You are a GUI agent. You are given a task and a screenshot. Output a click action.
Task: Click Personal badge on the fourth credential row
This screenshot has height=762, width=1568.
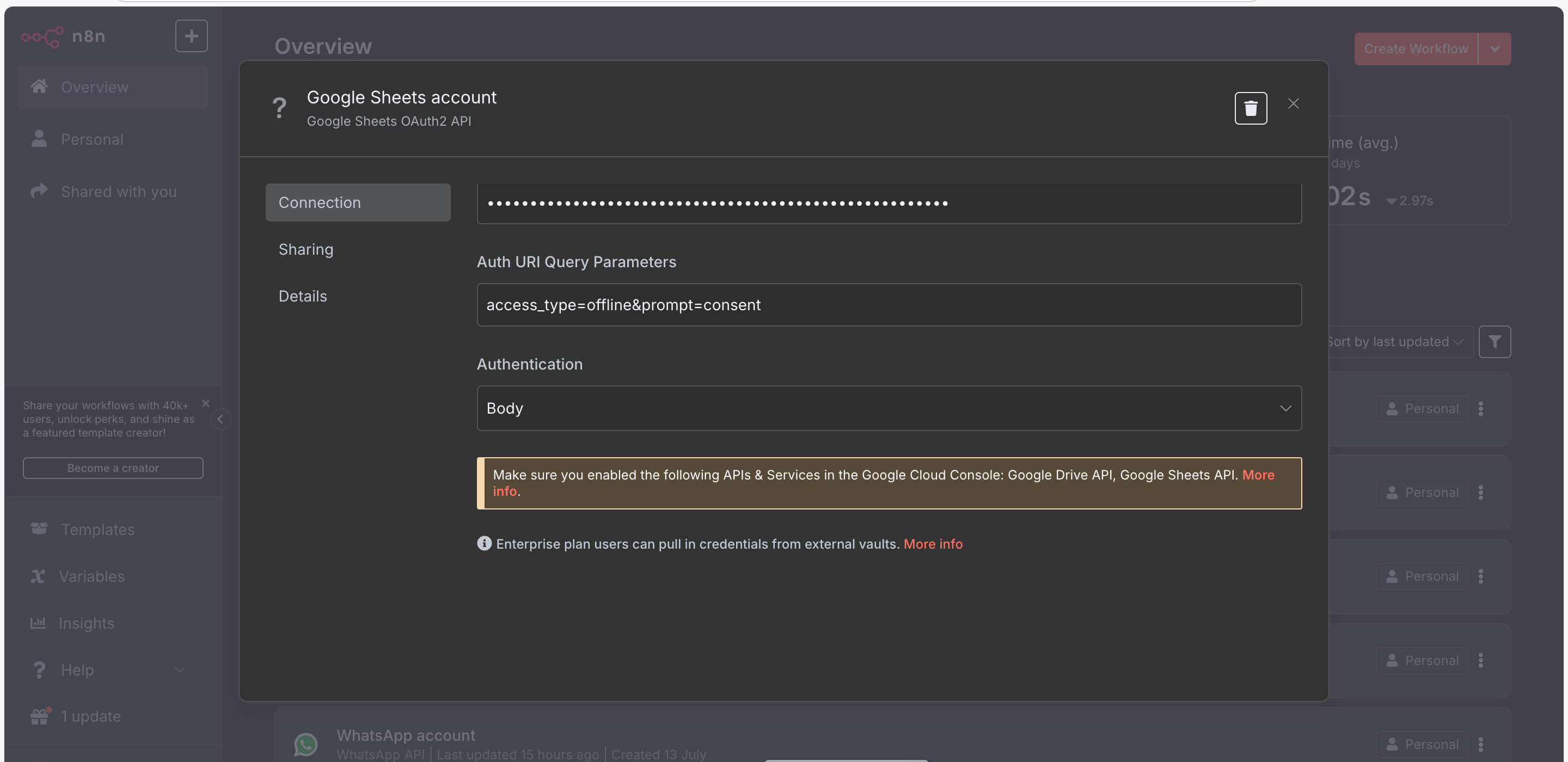click(1422, 660)
